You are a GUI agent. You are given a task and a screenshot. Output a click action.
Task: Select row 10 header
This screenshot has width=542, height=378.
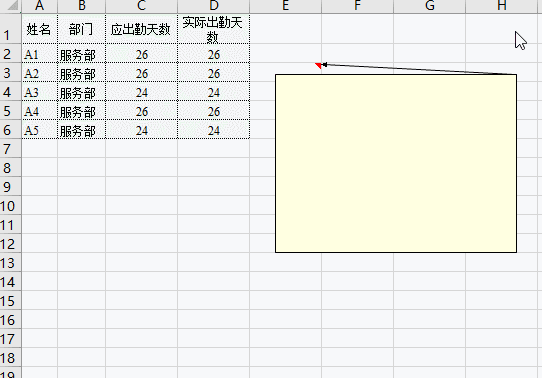tap(10, 205)
